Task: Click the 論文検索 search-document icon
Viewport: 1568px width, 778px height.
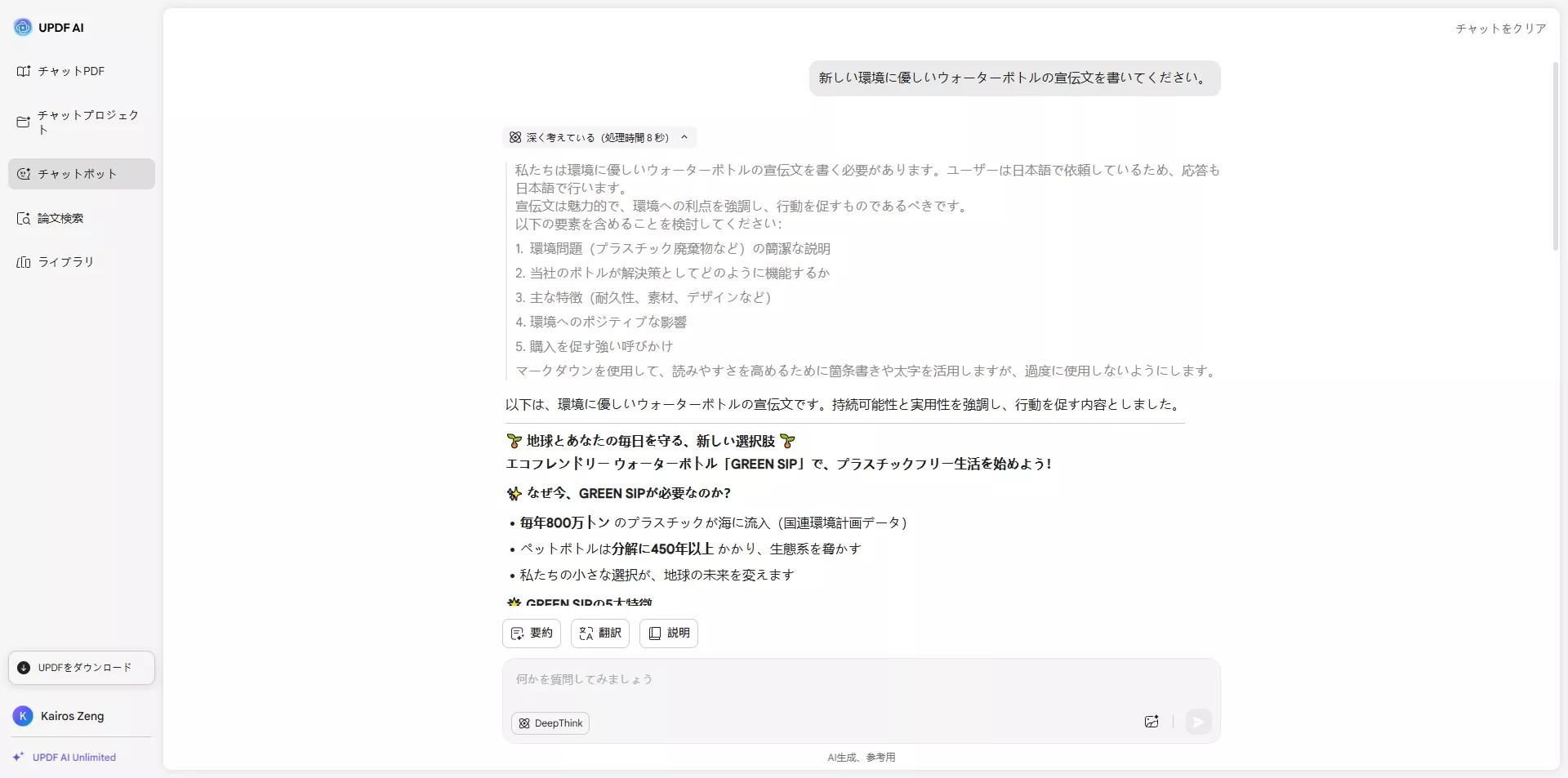Action: point(24,218)
